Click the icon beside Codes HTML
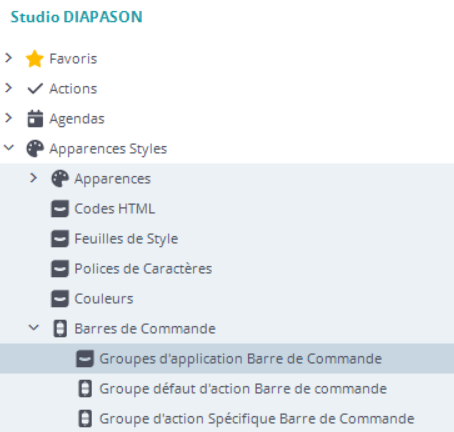The width and height of the screenshot is (454, 432). point(60,209)
